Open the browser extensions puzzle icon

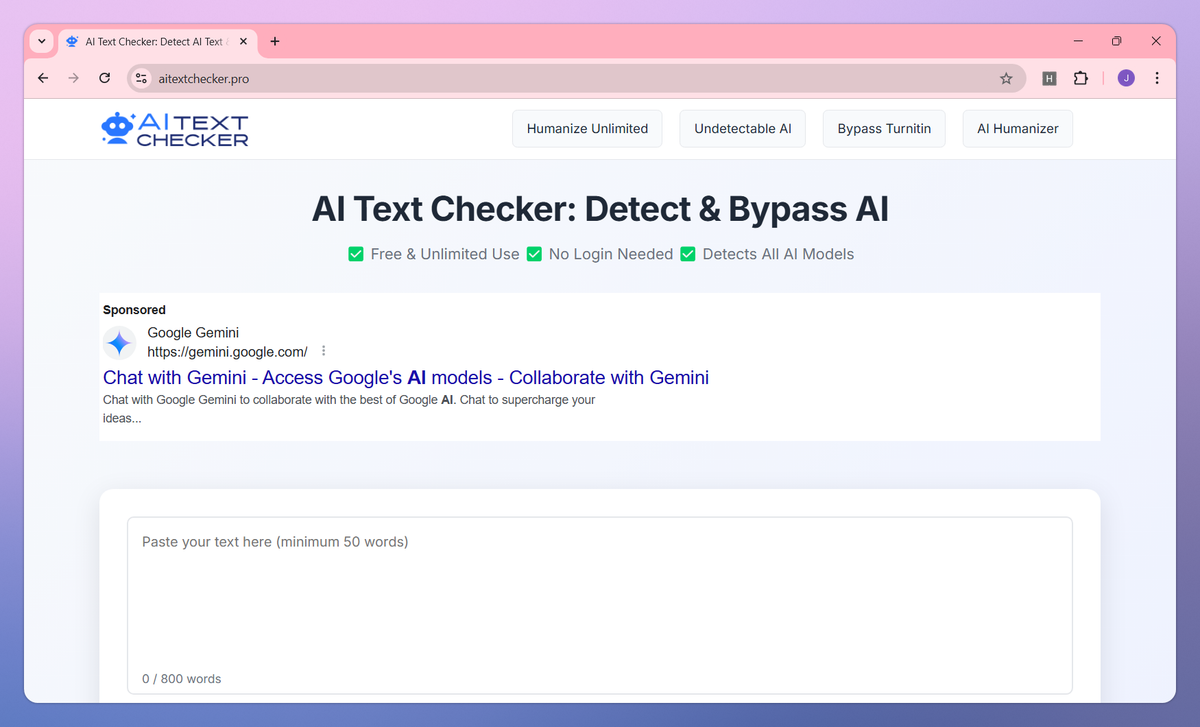(1081, 78)
